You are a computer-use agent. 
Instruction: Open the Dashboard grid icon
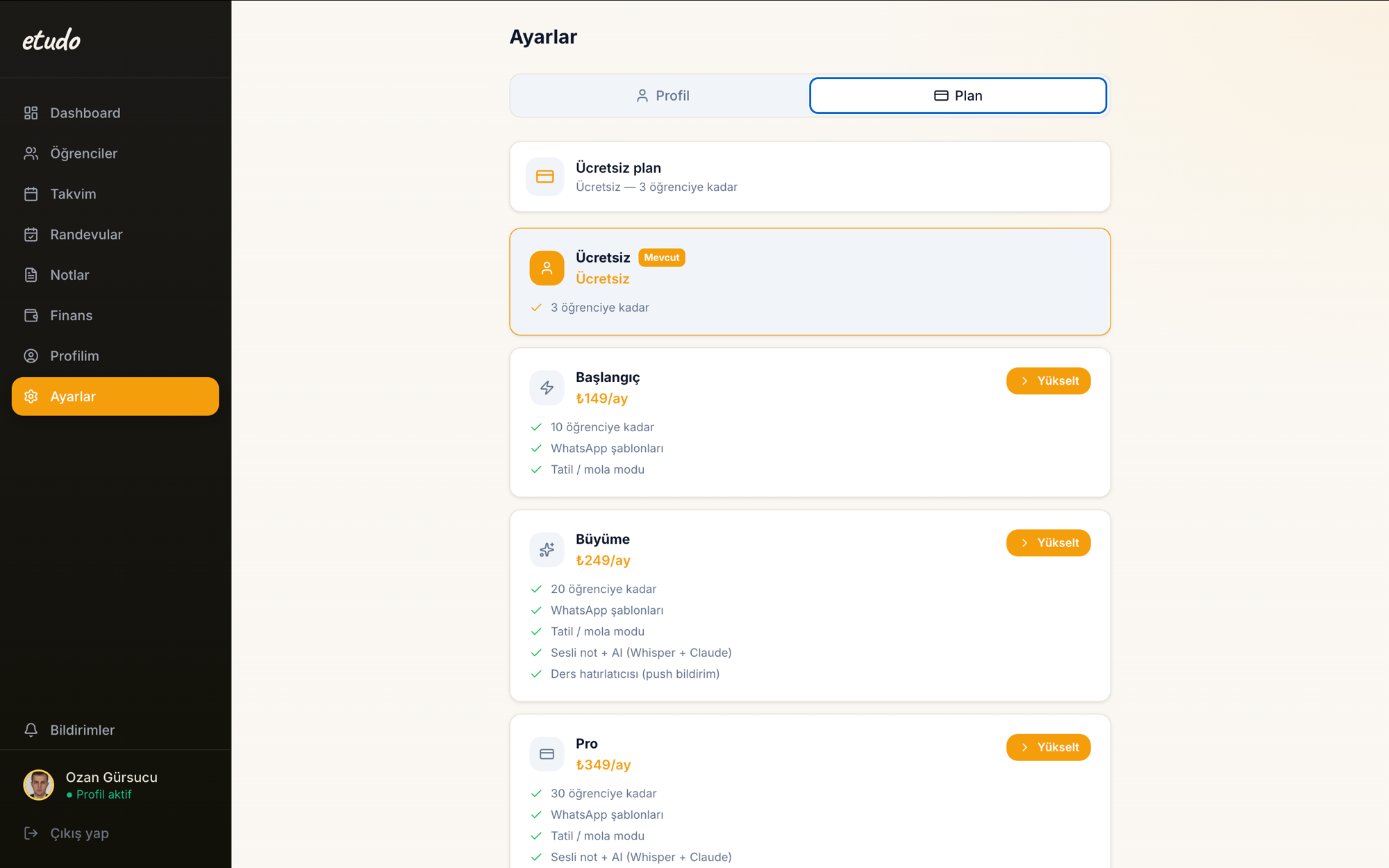[x=31, y=113]
